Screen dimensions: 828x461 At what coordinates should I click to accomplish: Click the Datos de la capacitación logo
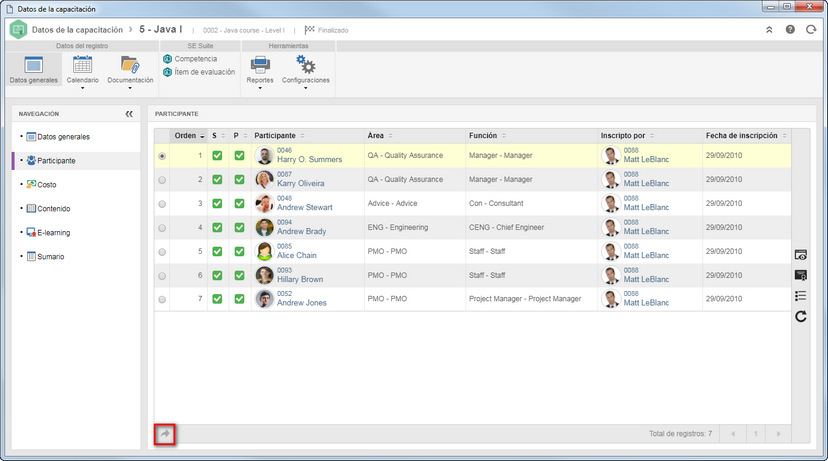[18, 30]
